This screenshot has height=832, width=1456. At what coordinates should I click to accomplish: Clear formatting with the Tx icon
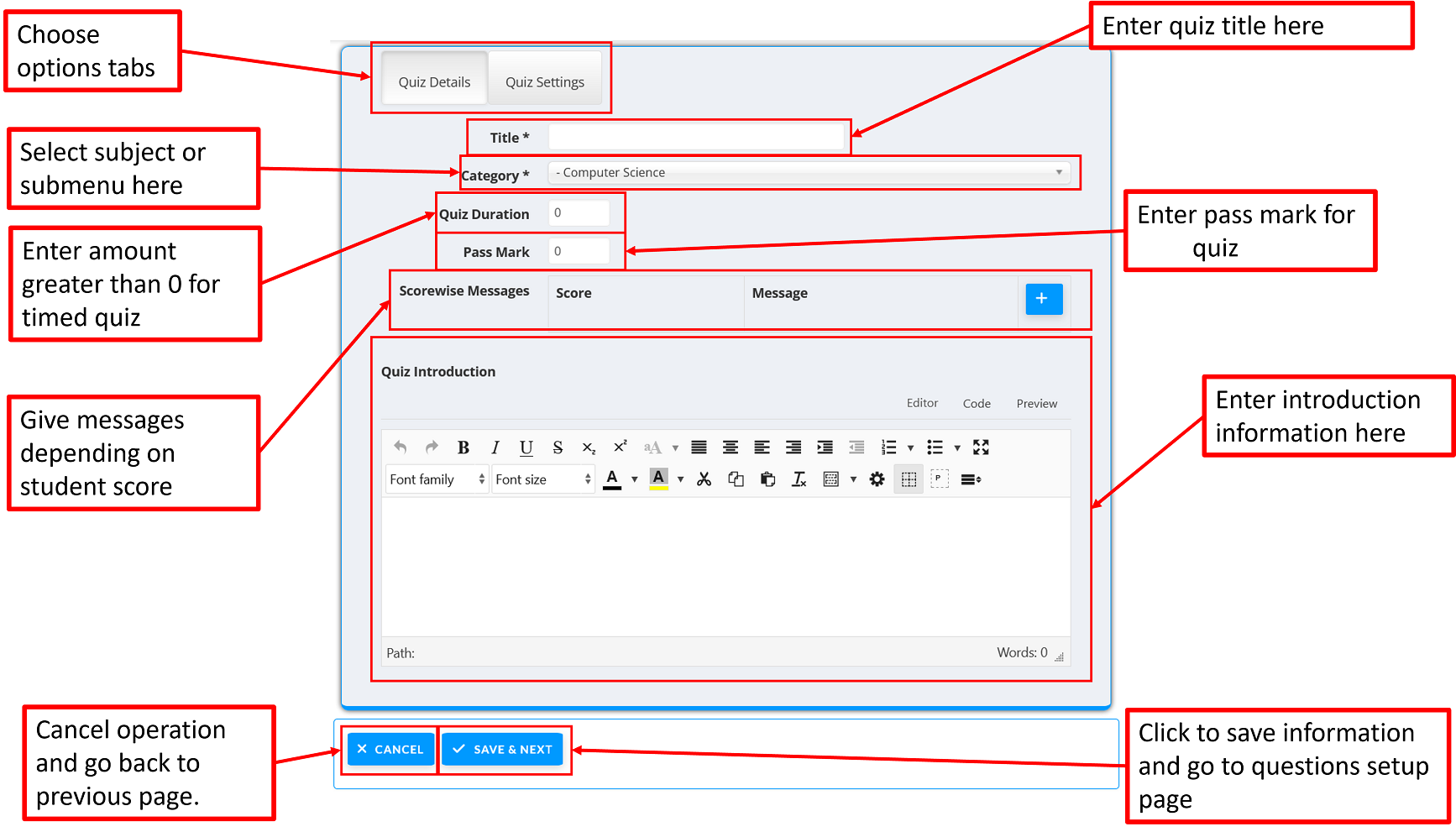click(799, 479)
